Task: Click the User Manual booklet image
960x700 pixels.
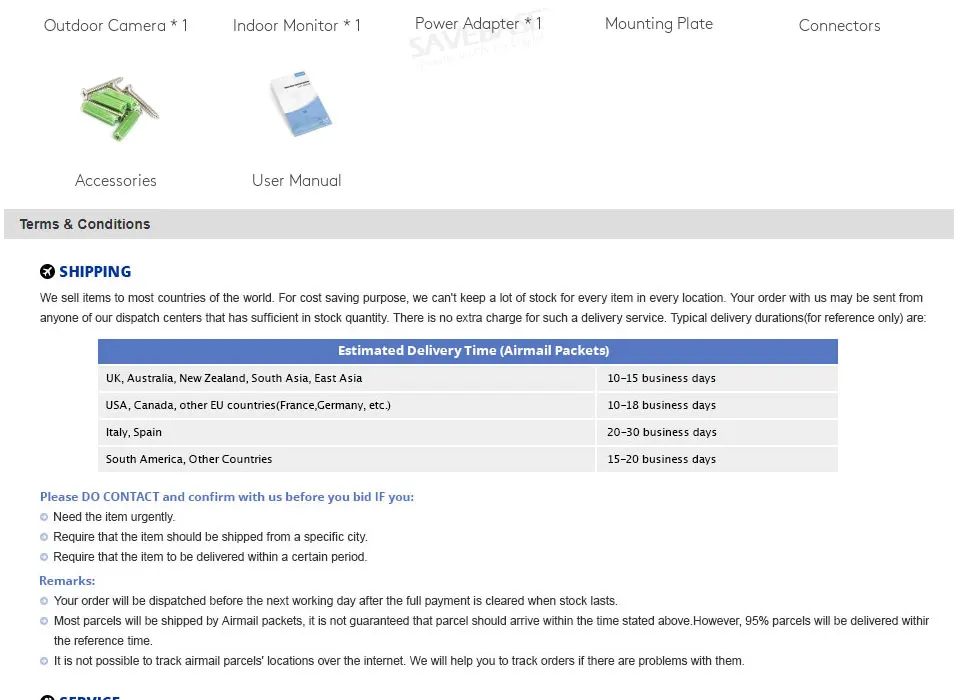Action: [301, 103]
